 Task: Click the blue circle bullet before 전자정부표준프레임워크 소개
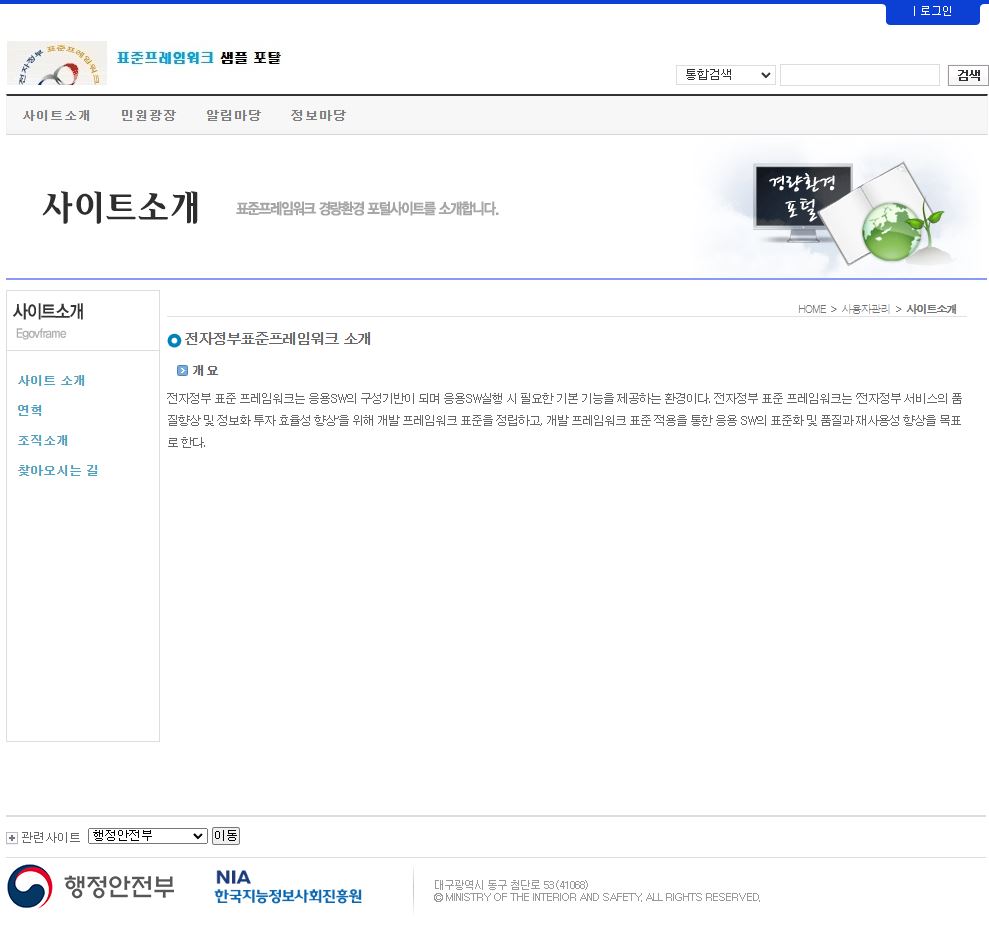174,341
